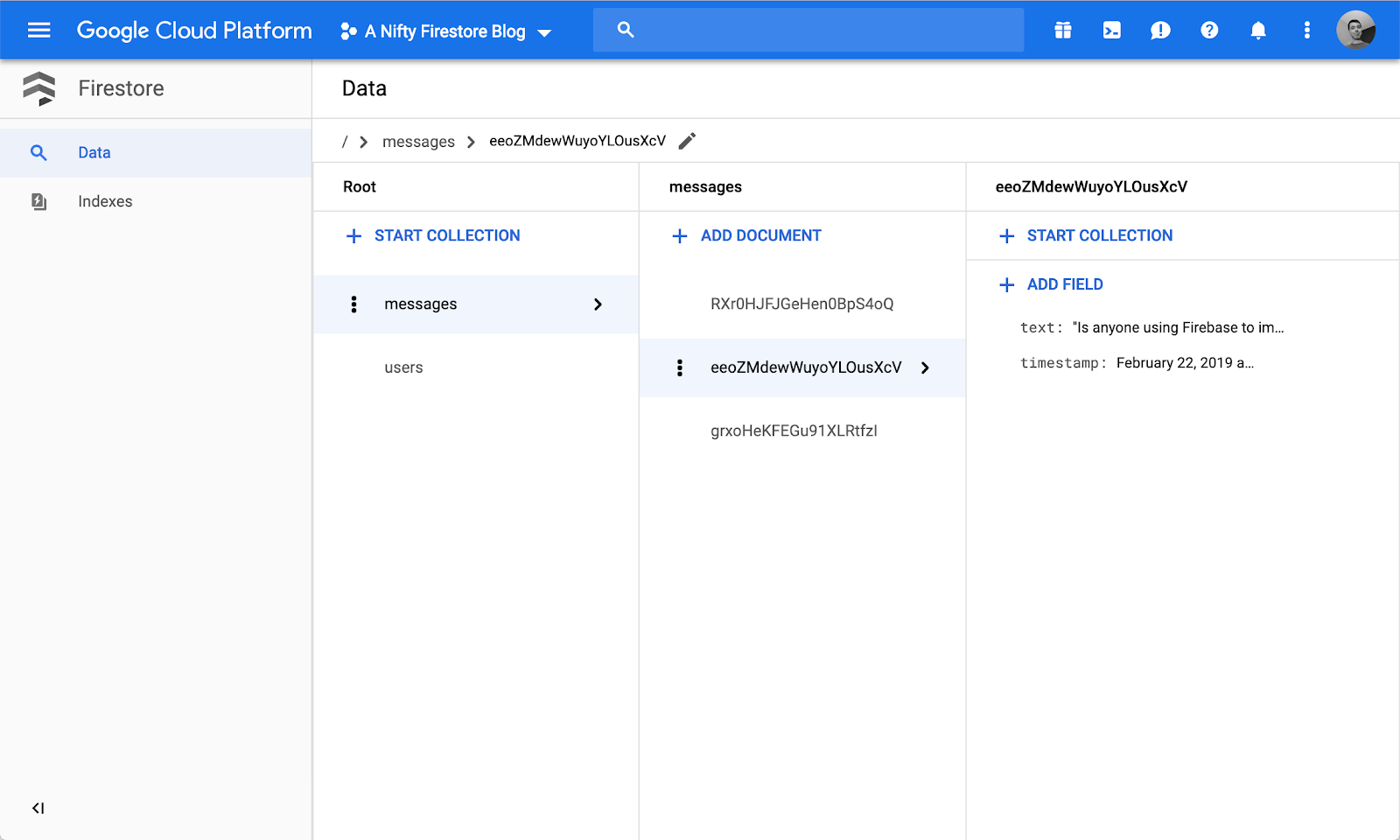Click the document ID in the breadcrumb path
This screenshot has height=840, width=1400.
577,141
